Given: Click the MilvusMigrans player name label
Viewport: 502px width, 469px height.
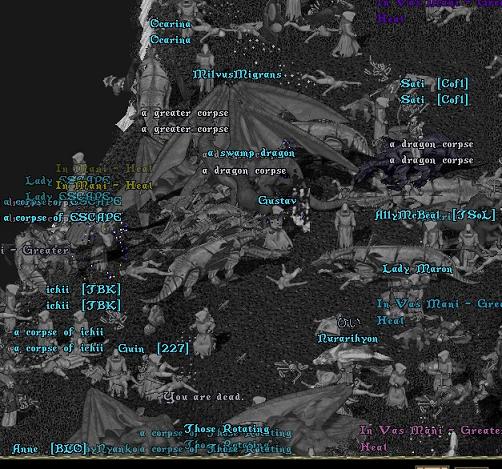Looking at the screenshot, I should (x=237, y=75).
